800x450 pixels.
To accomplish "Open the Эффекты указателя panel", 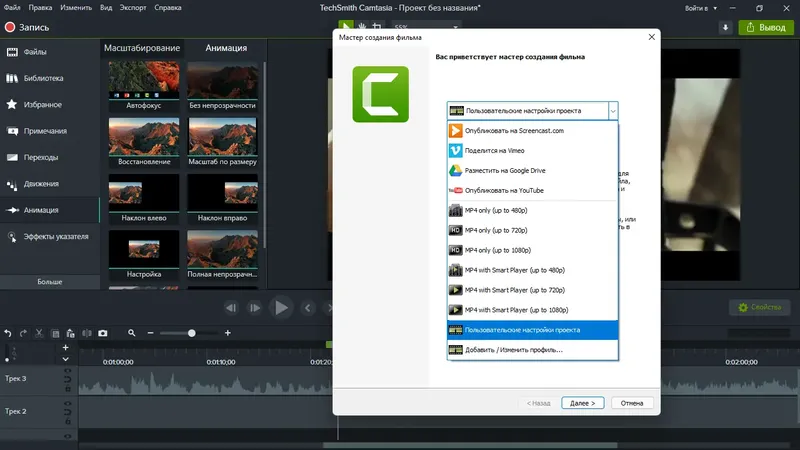I will click(x=49, y=237).
